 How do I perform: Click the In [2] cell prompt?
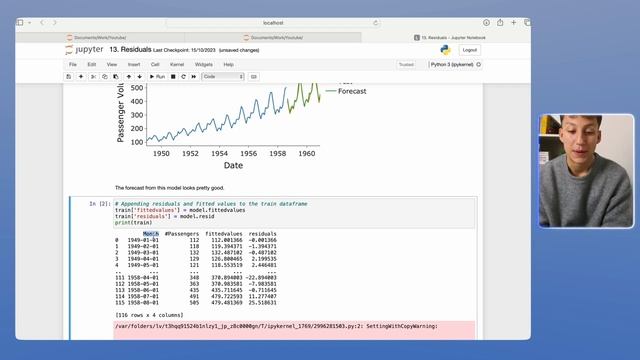100,204
